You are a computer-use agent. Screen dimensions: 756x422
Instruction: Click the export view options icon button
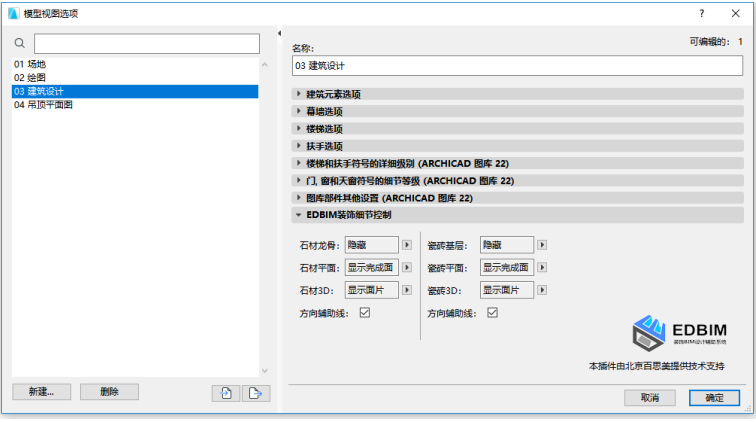(x=256, y=393)
